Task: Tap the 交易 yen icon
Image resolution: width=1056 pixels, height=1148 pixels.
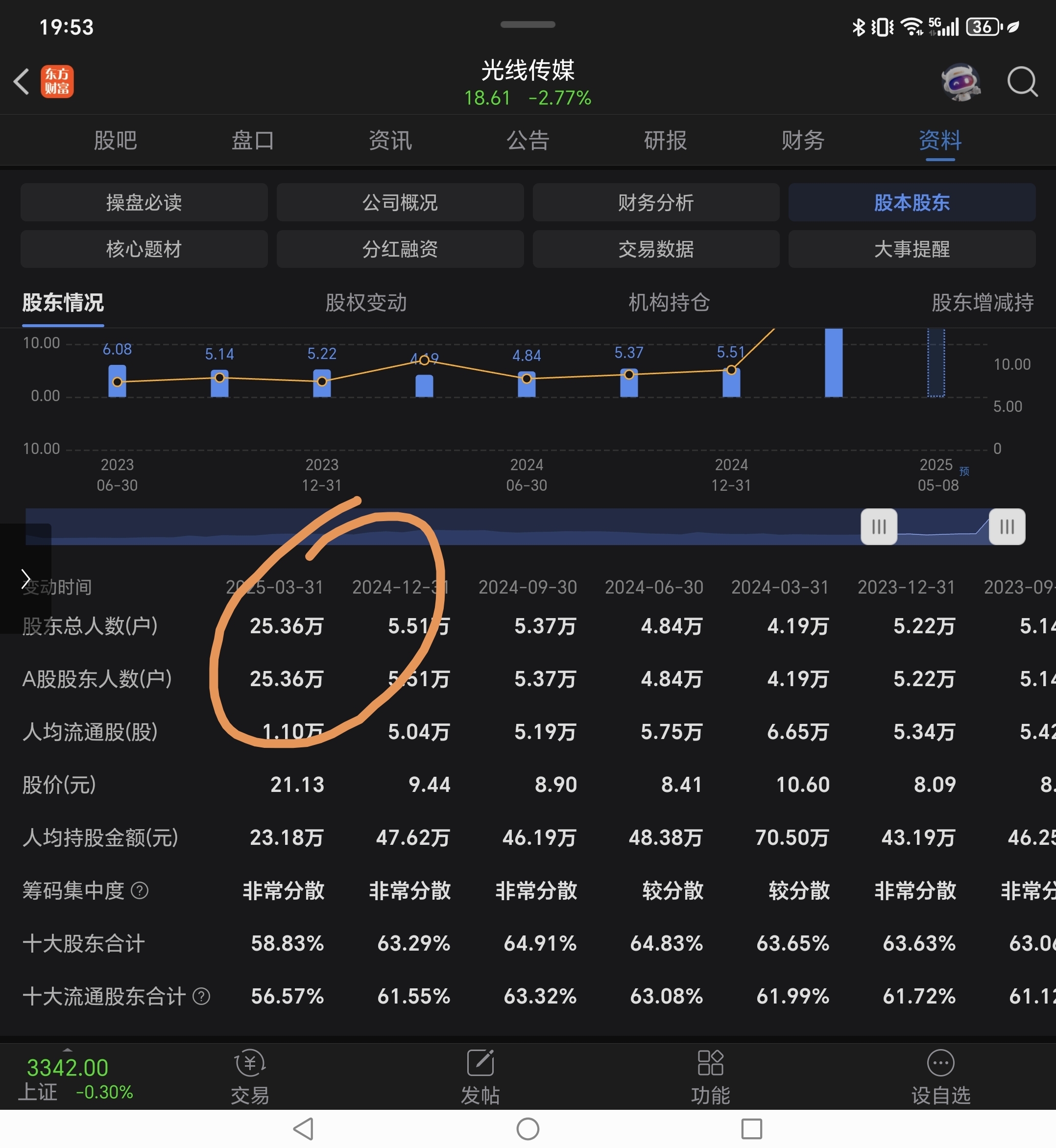Action: tap(250, 1063)
